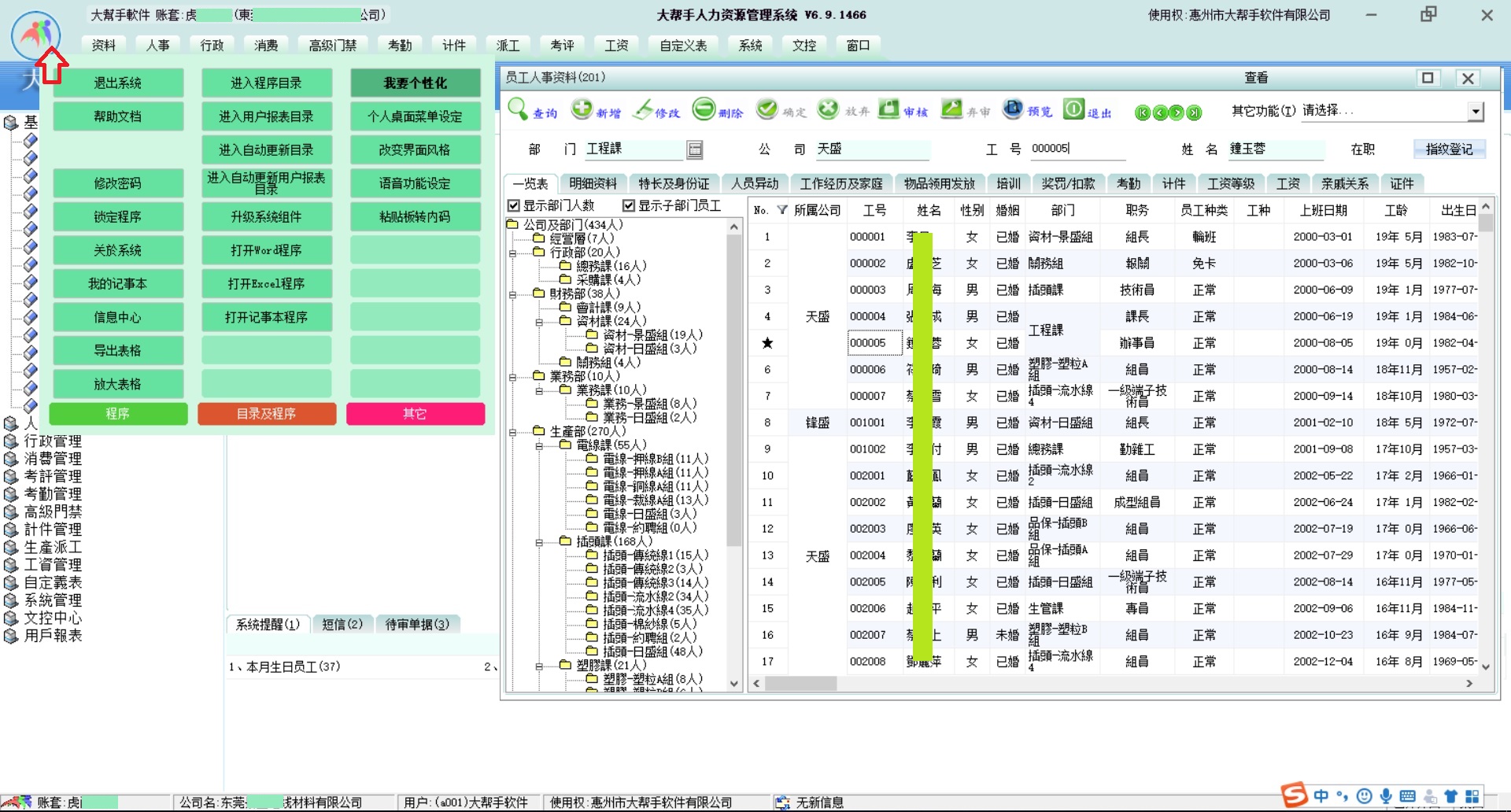Click the filter funnel icon in No. column
1511x812 pixels.
(x=781, y=210)
